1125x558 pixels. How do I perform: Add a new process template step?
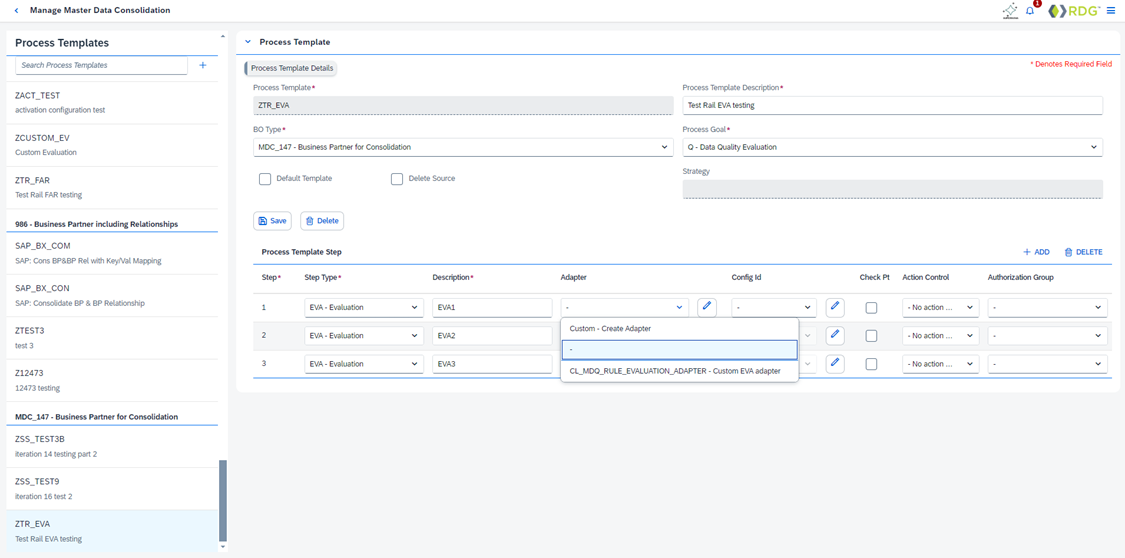[1037, 252]
